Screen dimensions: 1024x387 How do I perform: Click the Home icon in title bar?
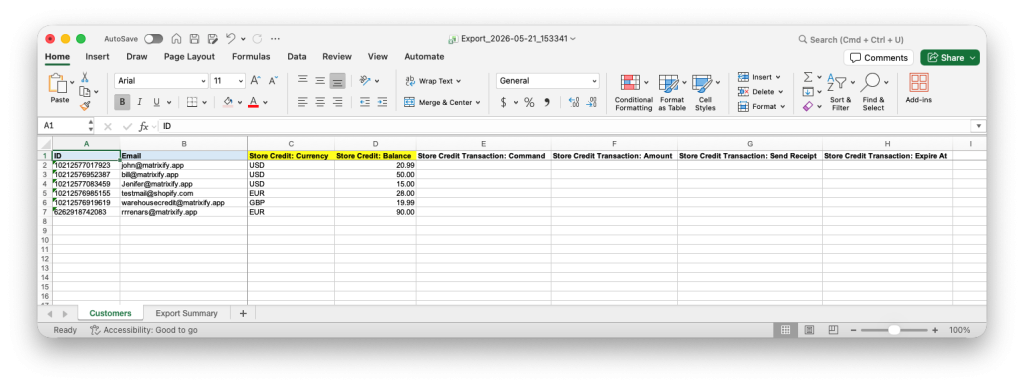click(176, 39)
